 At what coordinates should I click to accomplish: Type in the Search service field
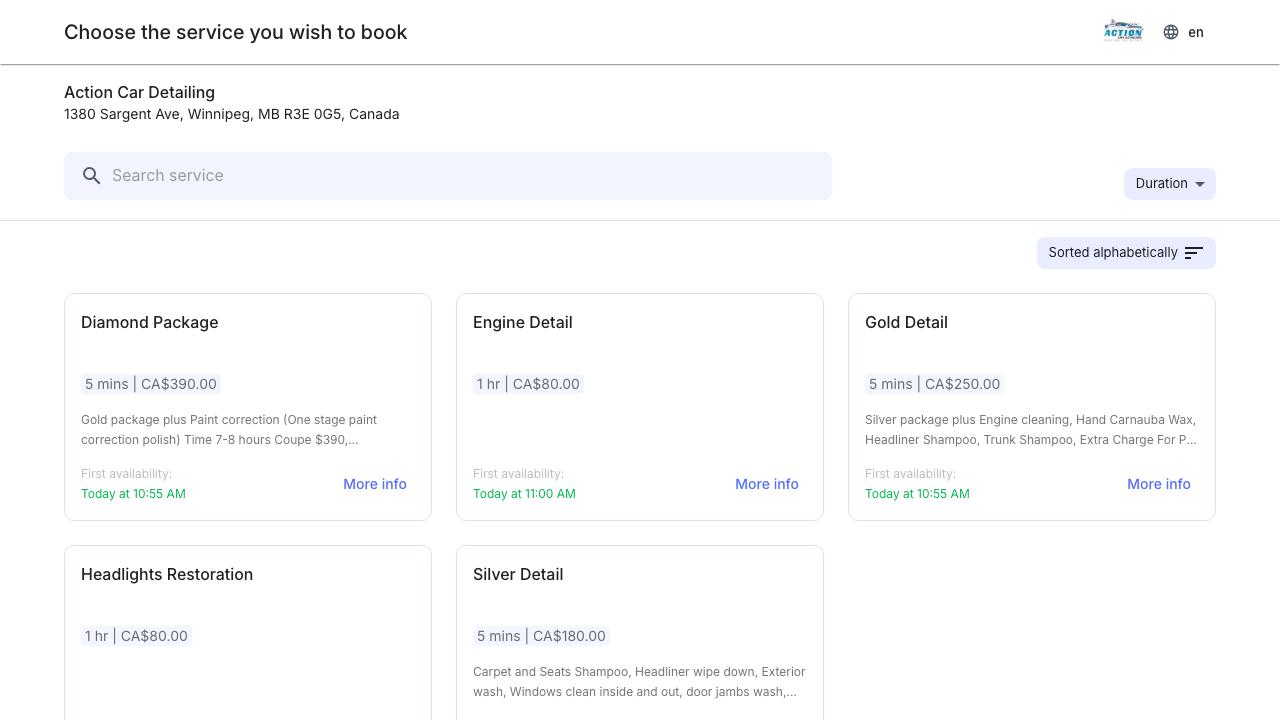[460, 176]
